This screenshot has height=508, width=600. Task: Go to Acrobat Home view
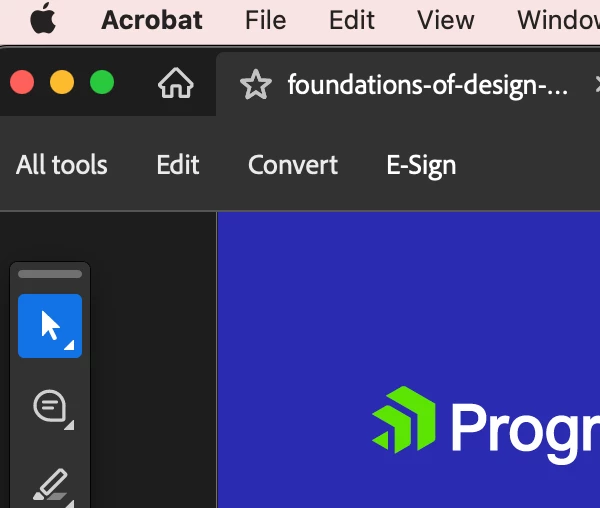coord(176,83)
